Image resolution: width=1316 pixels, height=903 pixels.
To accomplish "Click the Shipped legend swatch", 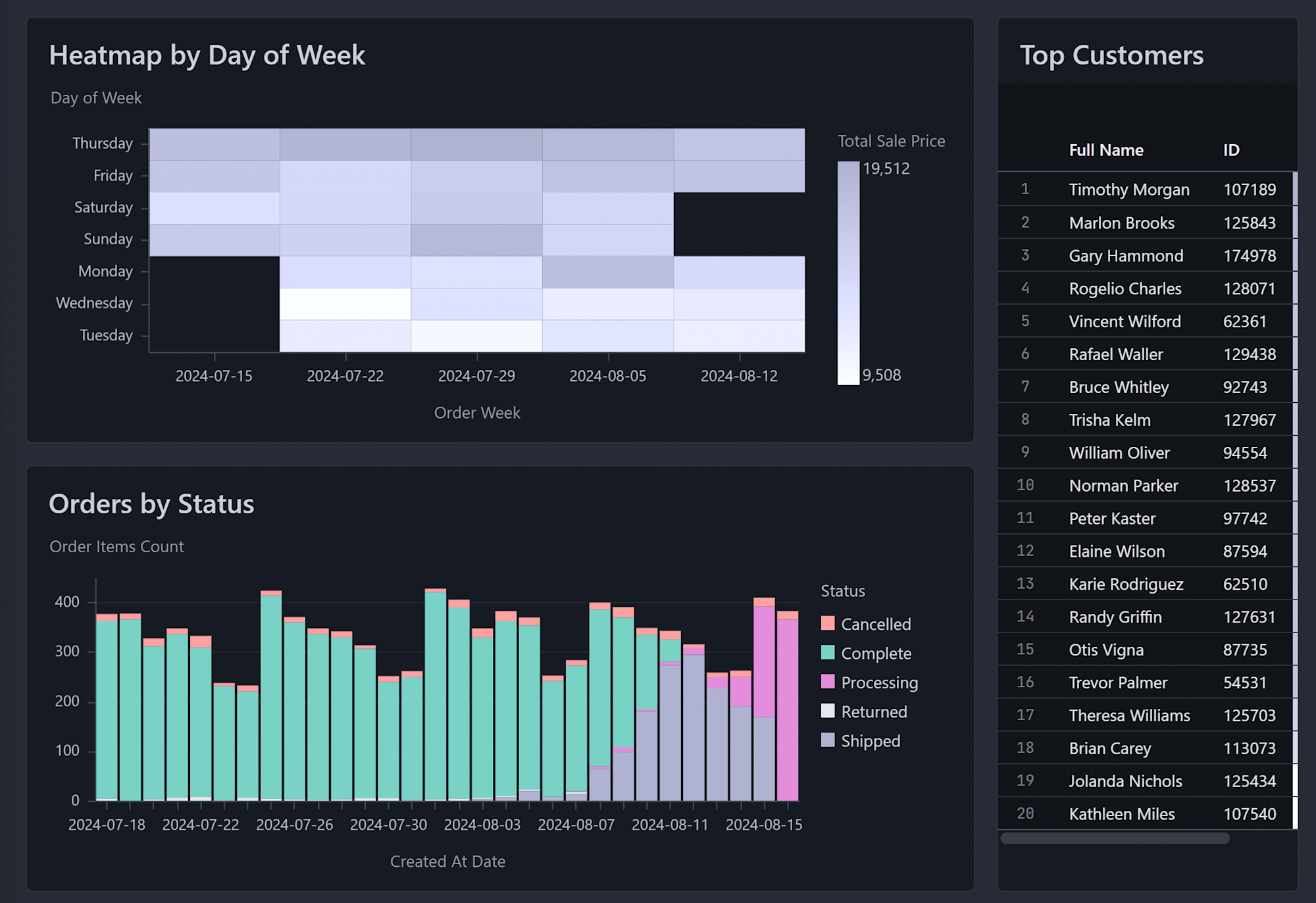I will pos(828,740).
